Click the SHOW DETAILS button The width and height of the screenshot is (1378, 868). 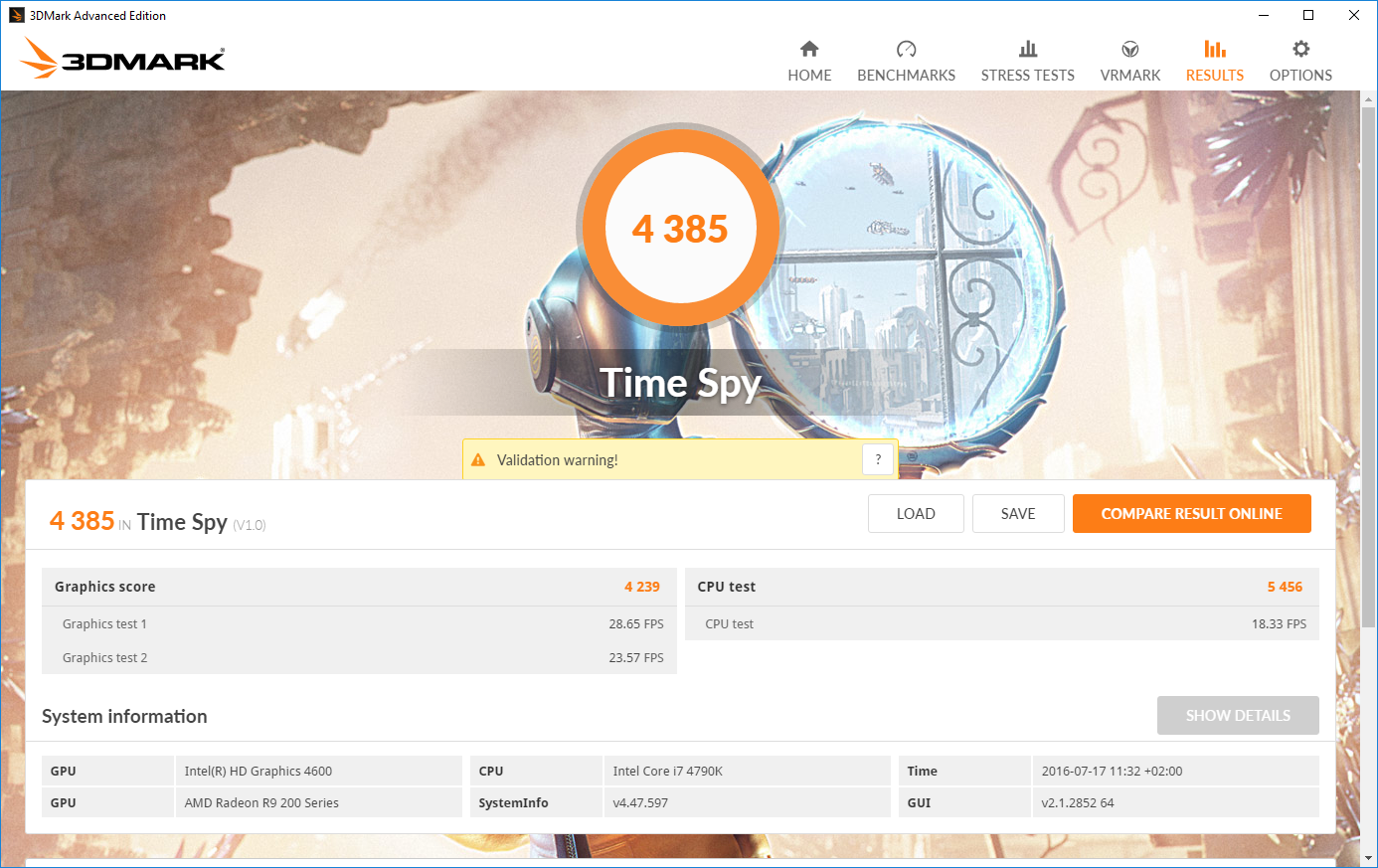(1238, 716)
